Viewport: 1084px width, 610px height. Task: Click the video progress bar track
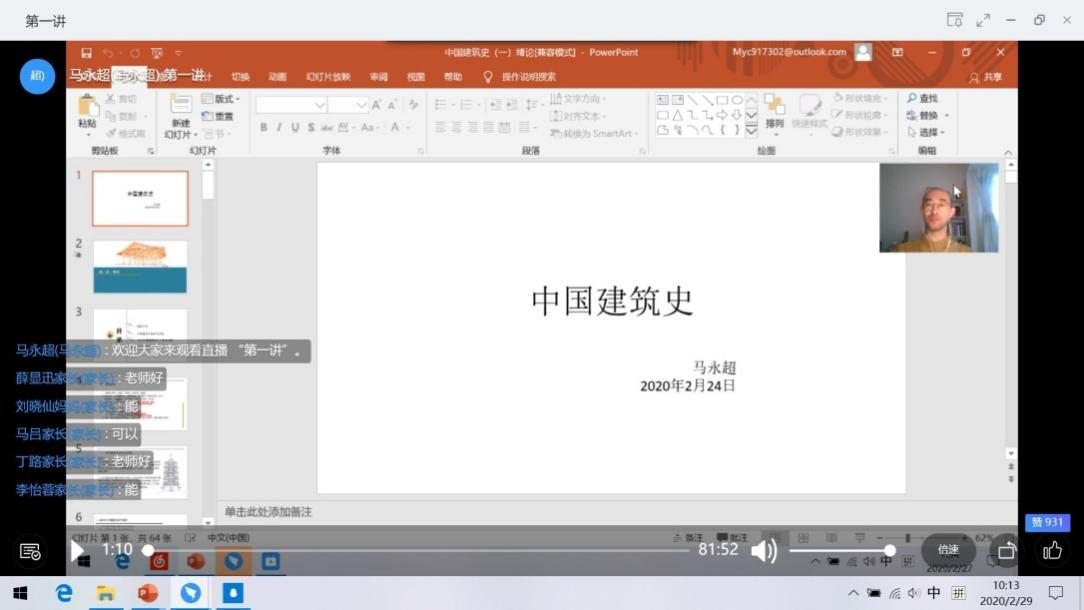pyautogui.click(x=420, y=550)
